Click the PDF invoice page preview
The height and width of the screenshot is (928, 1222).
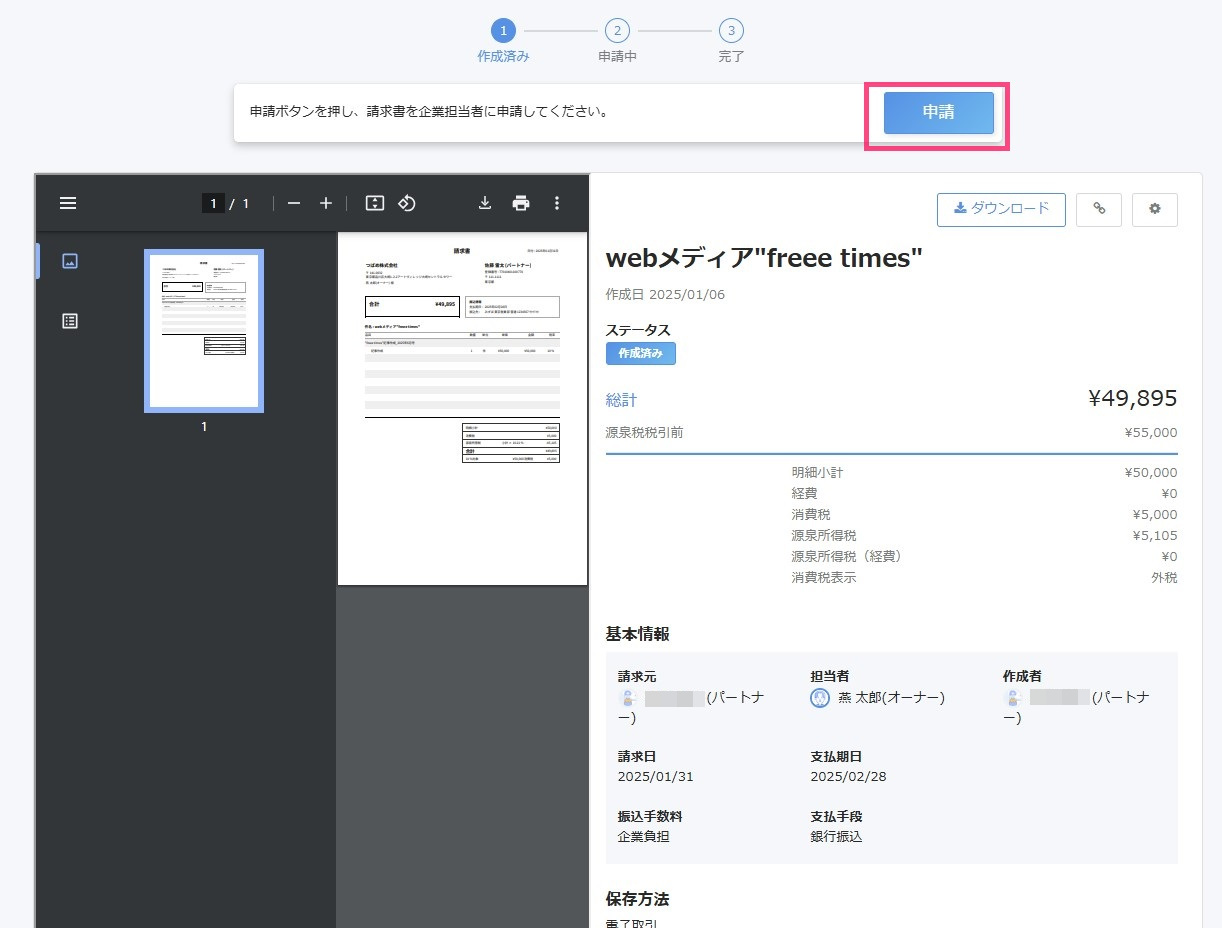tap(462, 409)
